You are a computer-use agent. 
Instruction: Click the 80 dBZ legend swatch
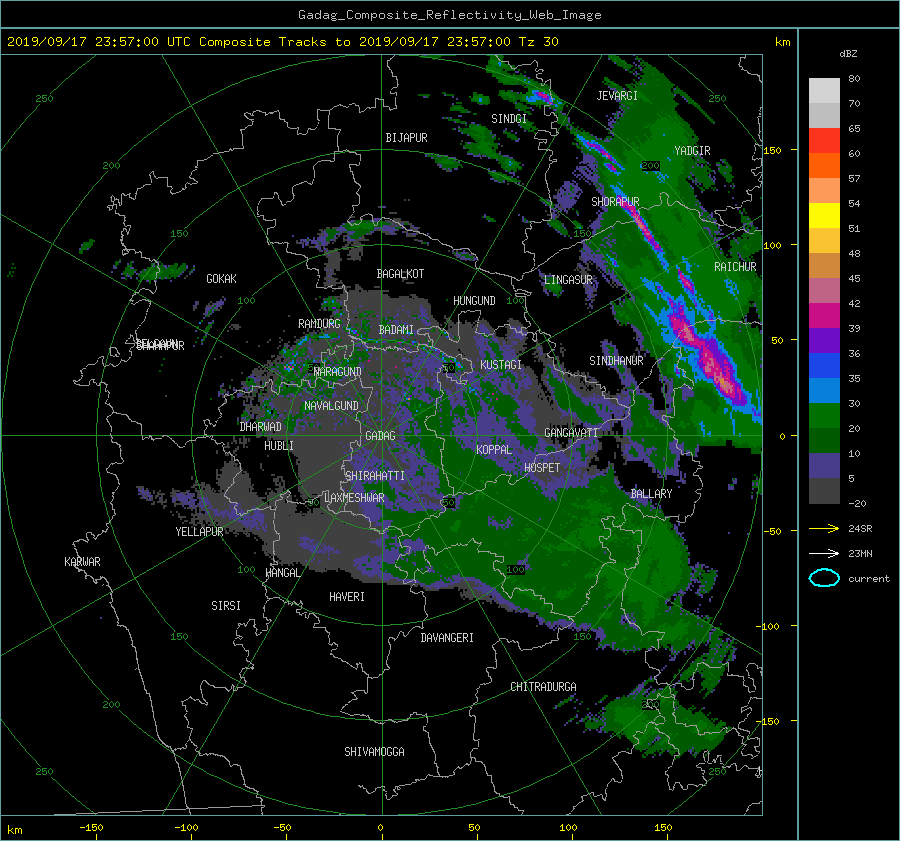pyautogui.click(x=824, y=90)
